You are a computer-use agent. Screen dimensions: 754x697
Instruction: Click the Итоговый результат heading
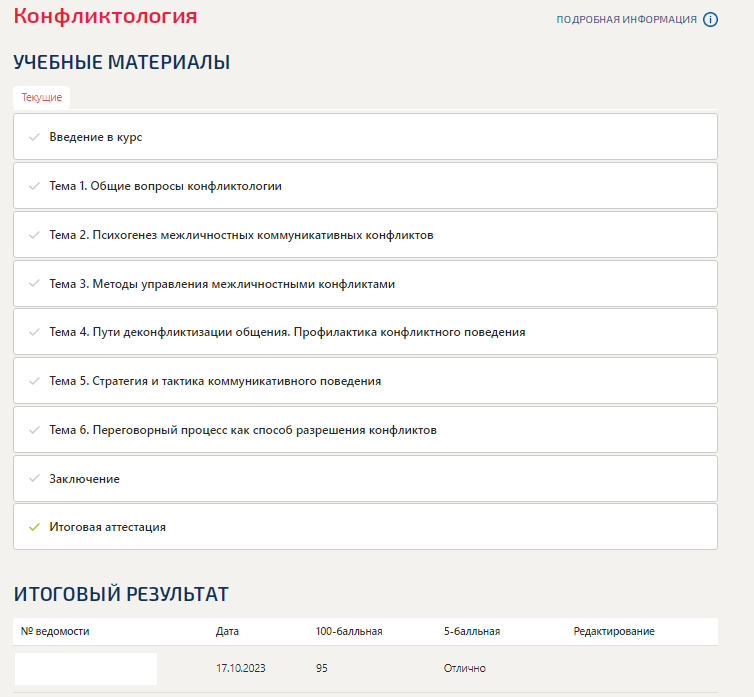point(121,594)
